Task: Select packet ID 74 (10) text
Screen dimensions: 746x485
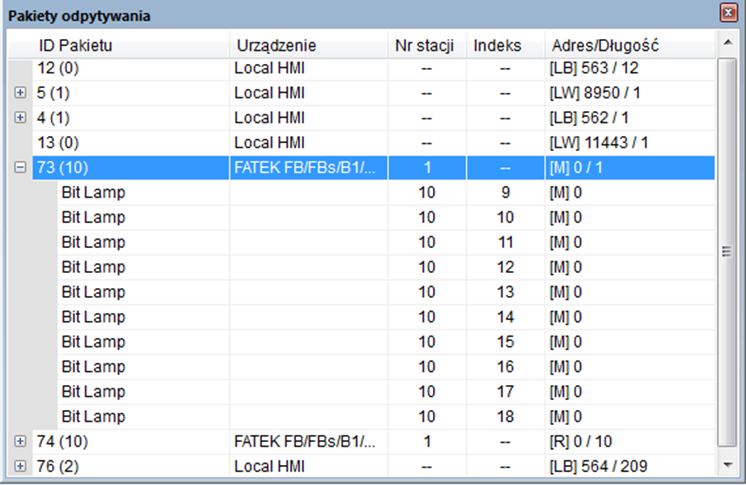Action: [x=62, y=441]
